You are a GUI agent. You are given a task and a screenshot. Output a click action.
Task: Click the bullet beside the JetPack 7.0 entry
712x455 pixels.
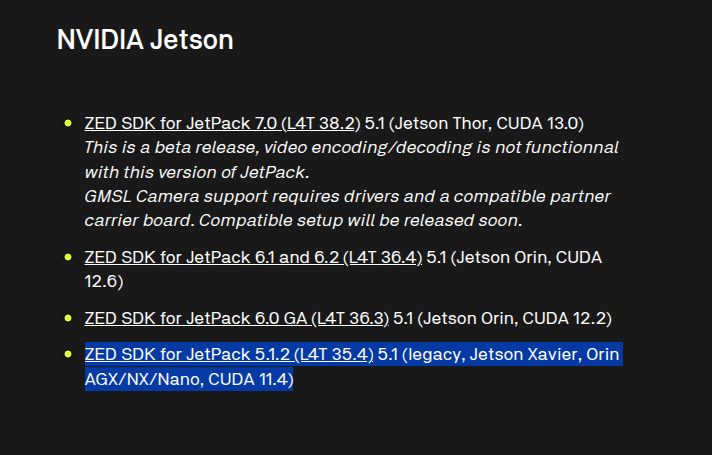point(68,123)
